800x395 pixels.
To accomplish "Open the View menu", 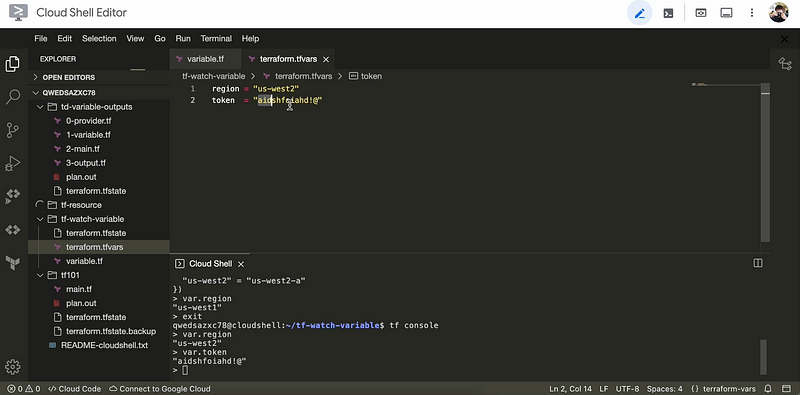I will pos(135,38).
